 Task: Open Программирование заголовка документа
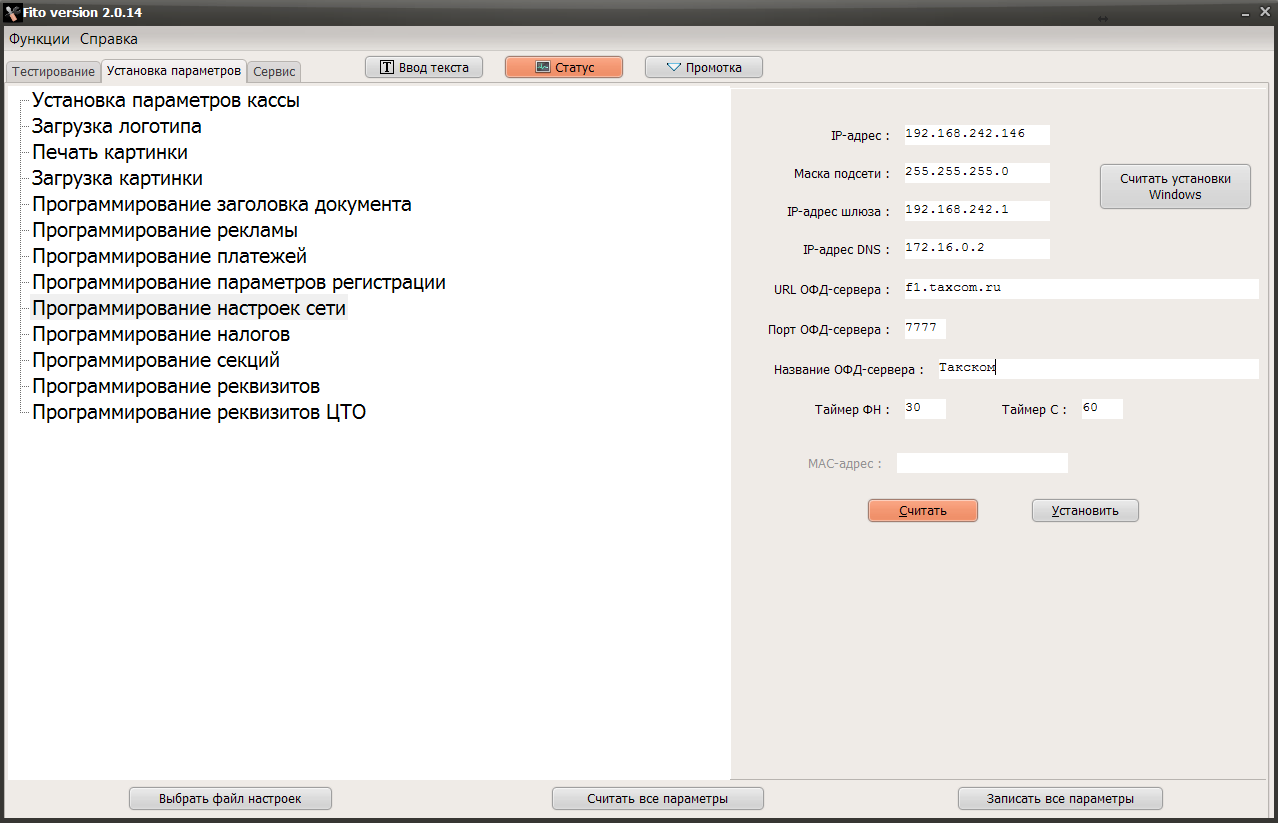222,204
